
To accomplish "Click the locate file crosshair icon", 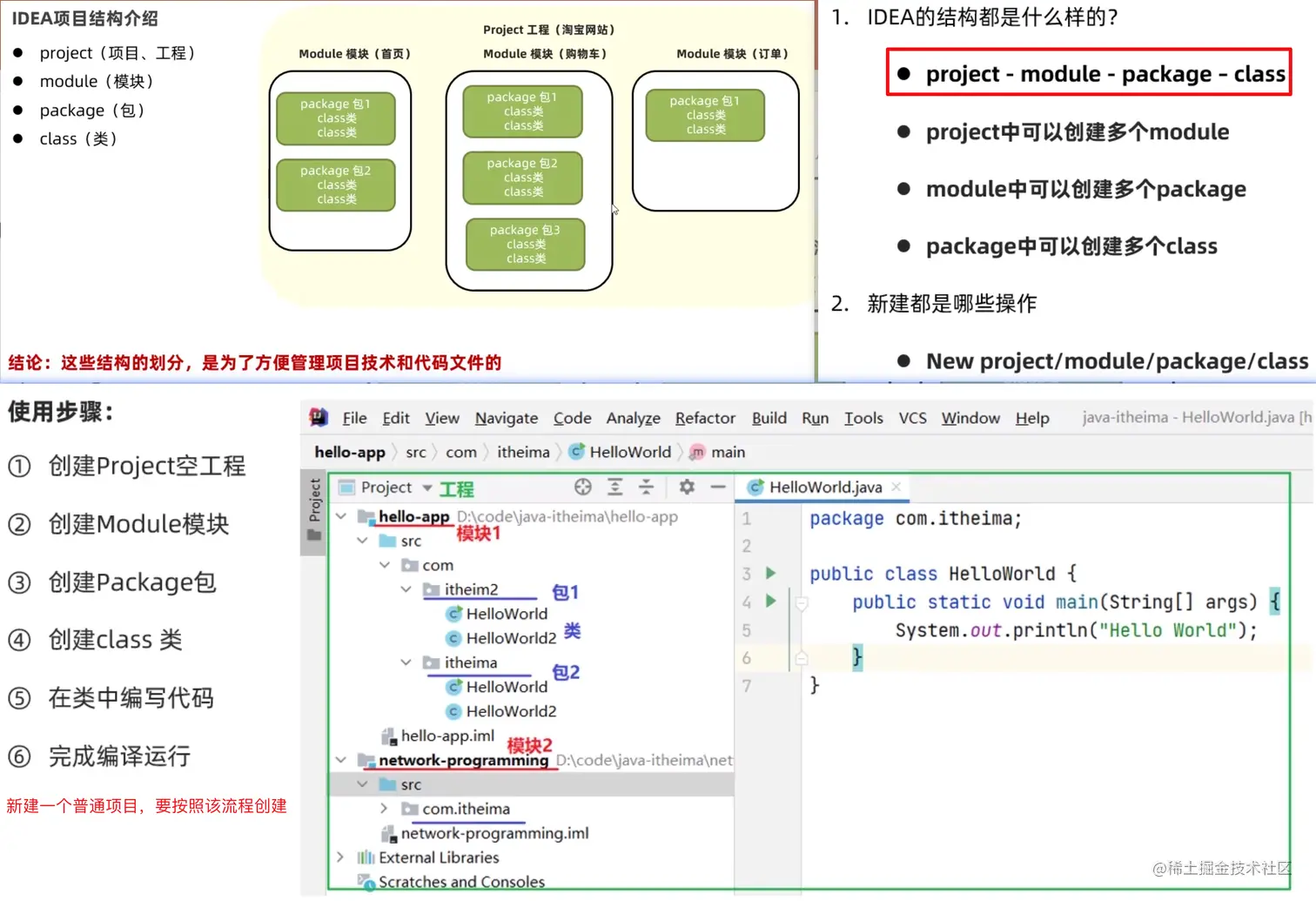I will [583, 487].
